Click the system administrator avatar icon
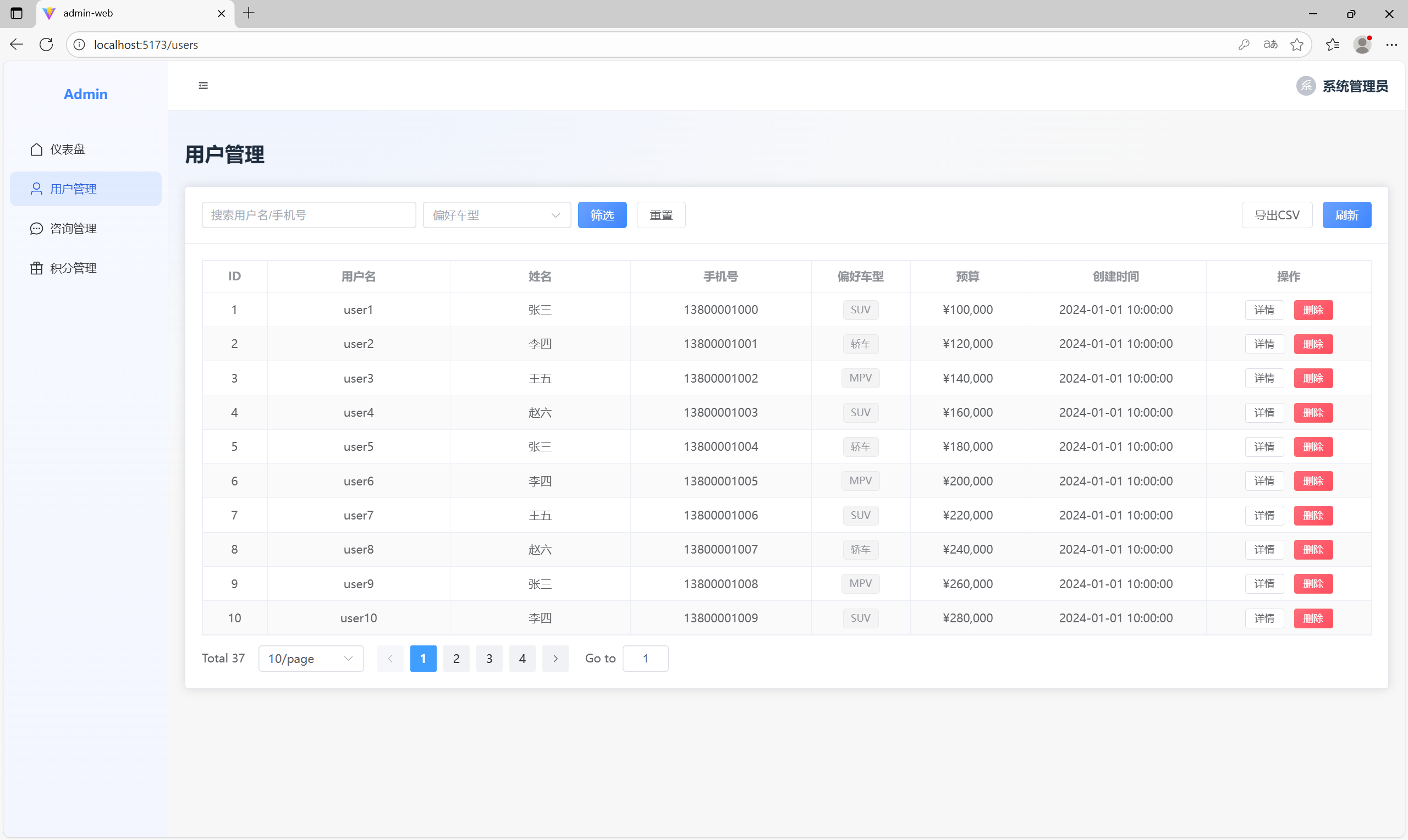Screen dimensions: 1408x840 (x=1306, y=86)
